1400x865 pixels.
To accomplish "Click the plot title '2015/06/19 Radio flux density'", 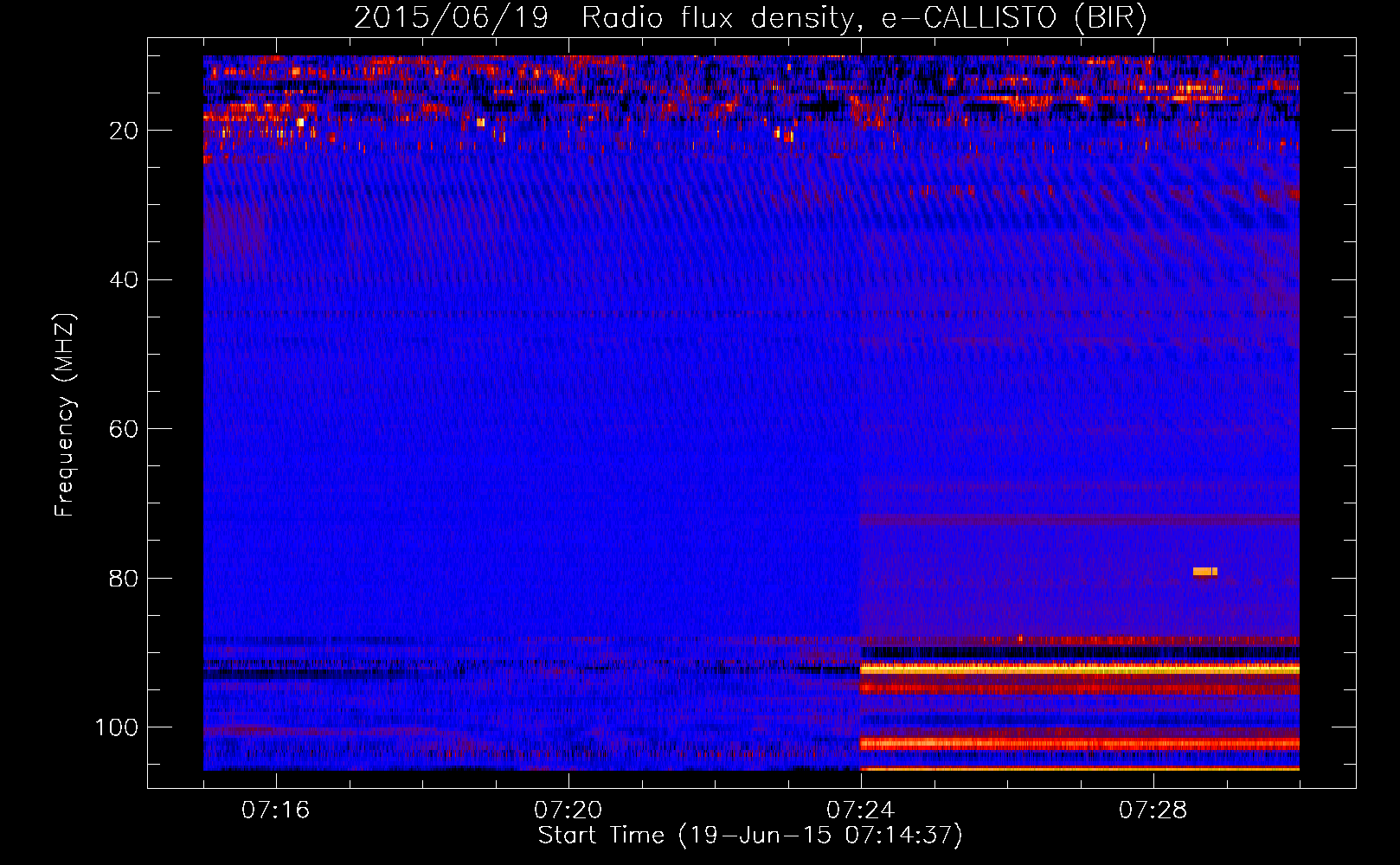I will tap(750, 18).
